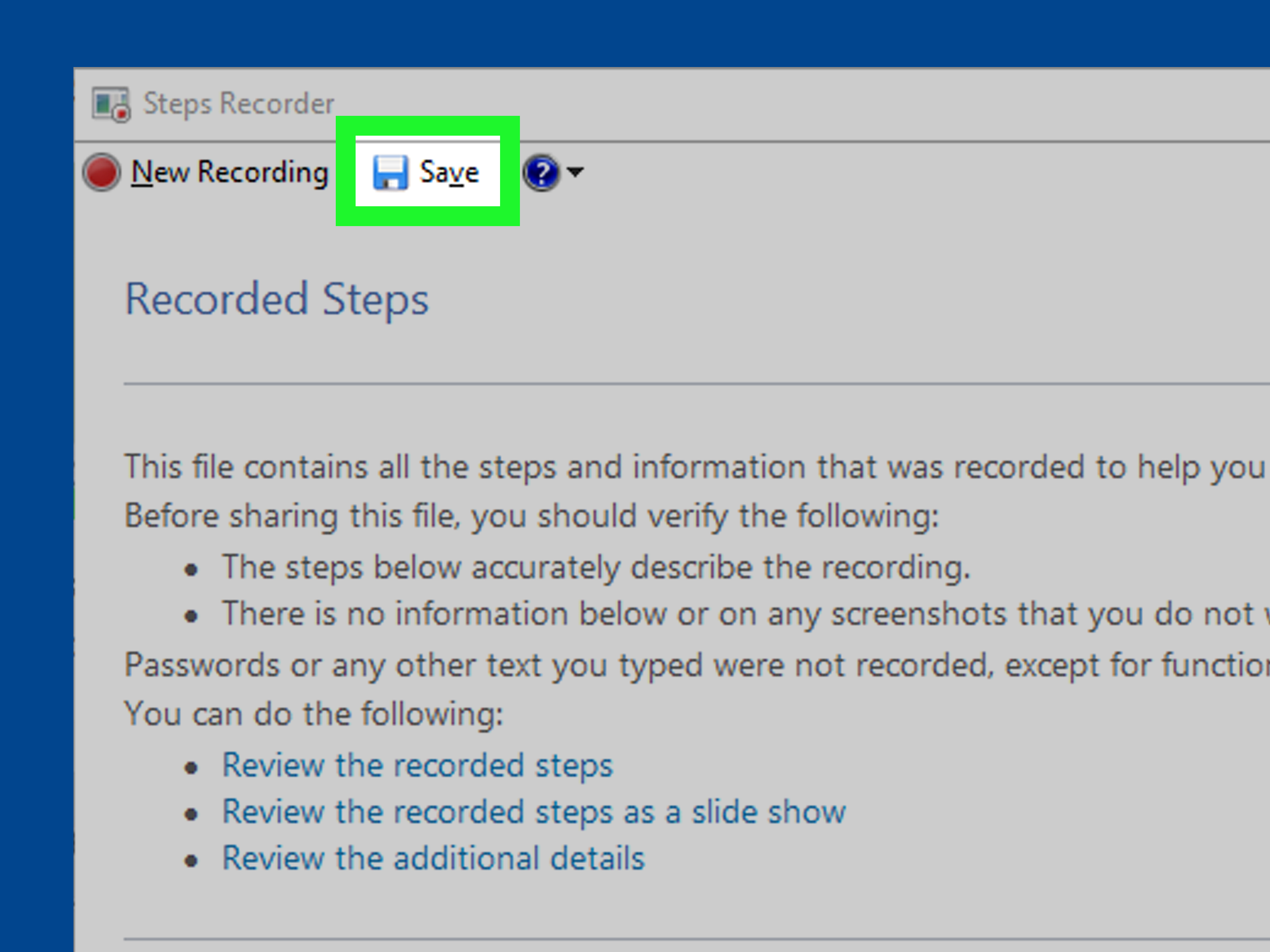Screen dimensions: 1270x952
Task: Click the 'Before sharing this file' line
Action: coord(532,516)
